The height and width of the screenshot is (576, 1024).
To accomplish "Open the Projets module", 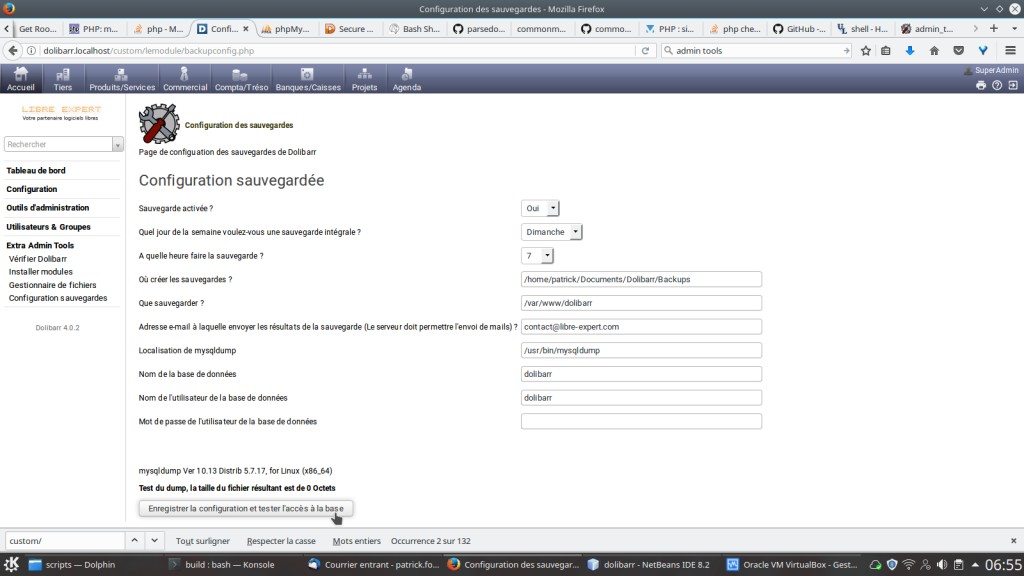I will coord(364,79).
